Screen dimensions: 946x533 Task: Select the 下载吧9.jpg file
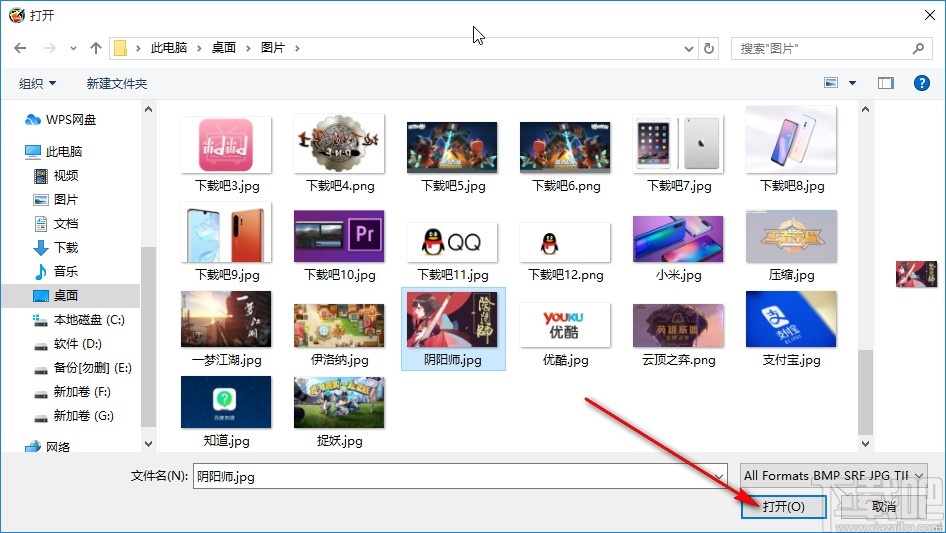pos(226,243)
